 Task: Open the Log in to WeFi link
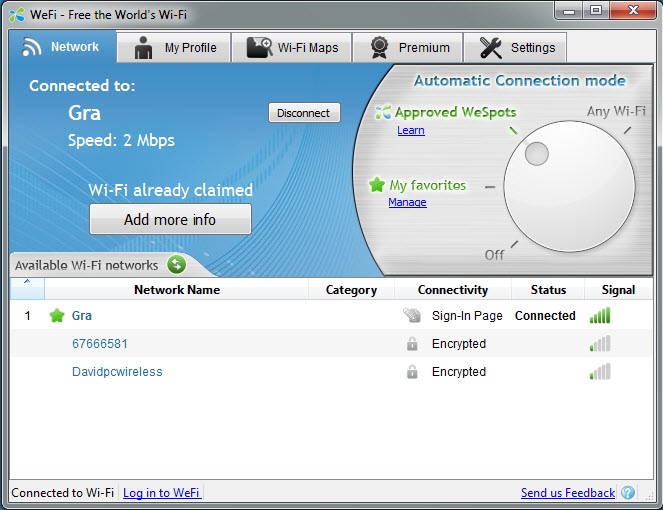pos(162,493)
